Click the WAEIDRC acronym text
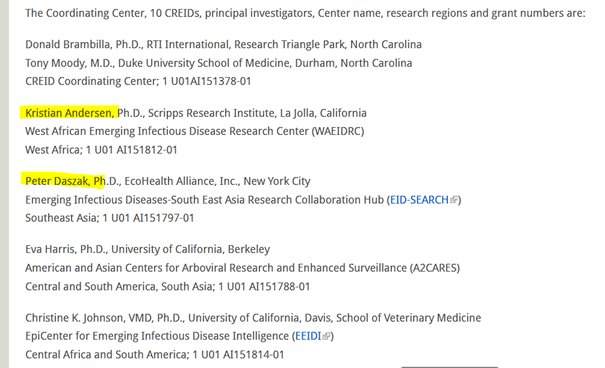The width and height of the screenshot is (605, 368). point(338,131)
